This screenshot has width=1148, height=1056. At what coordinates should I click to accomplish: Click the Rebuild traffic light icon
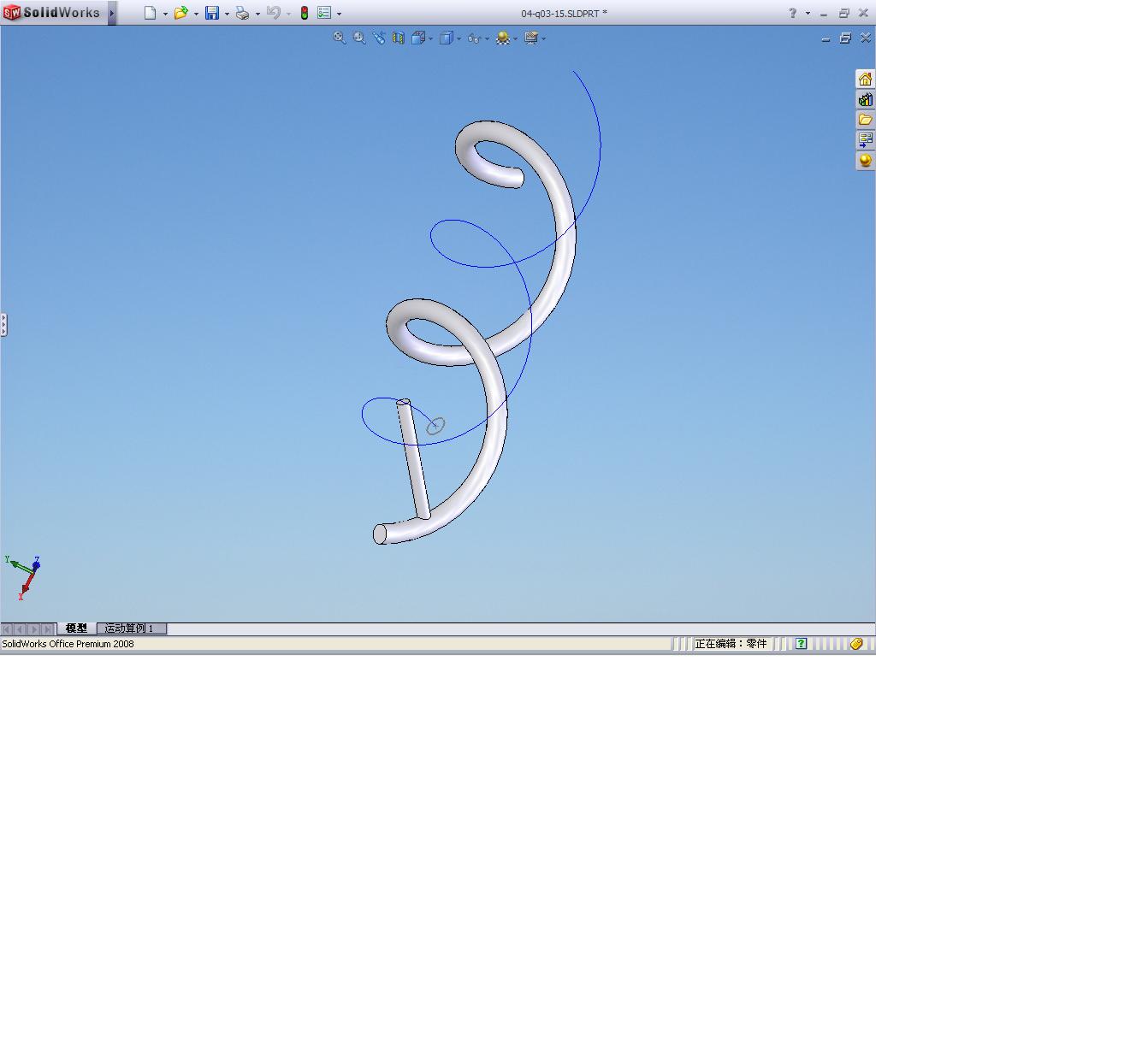pos(305,13)
